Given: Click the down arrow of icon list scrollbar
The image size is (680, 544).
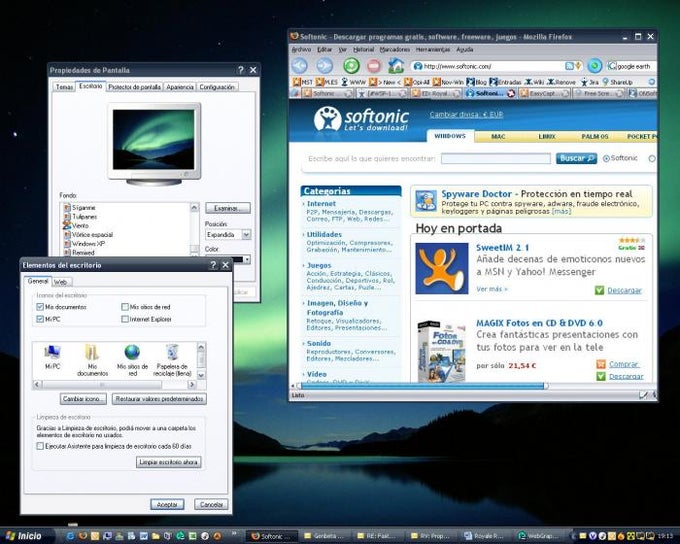Looking at the screenshot, I should [201, 374].
